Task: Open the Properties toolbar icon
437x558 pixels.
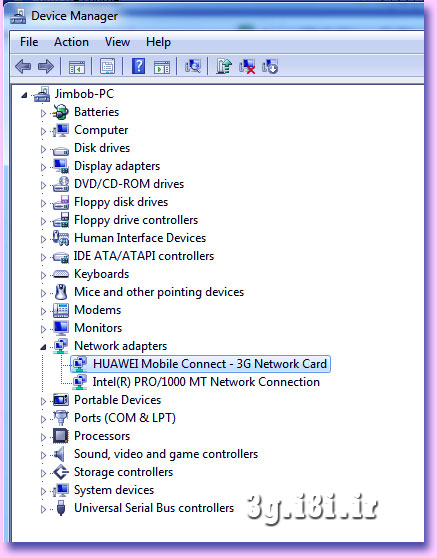Action: [x=107, y=67]
